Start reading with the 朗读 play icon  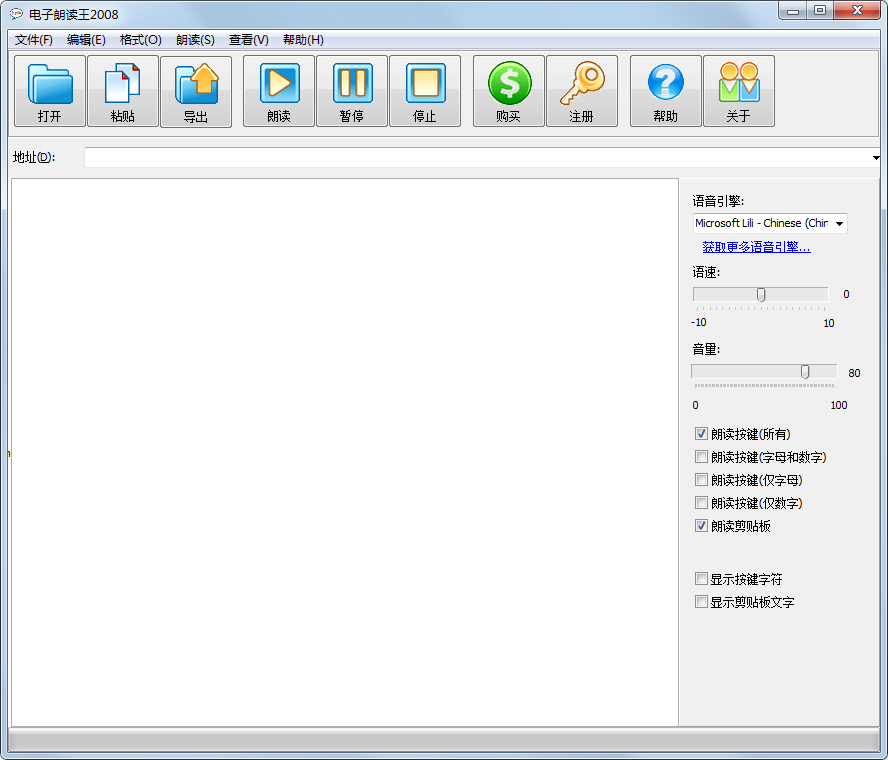(279, 84)
